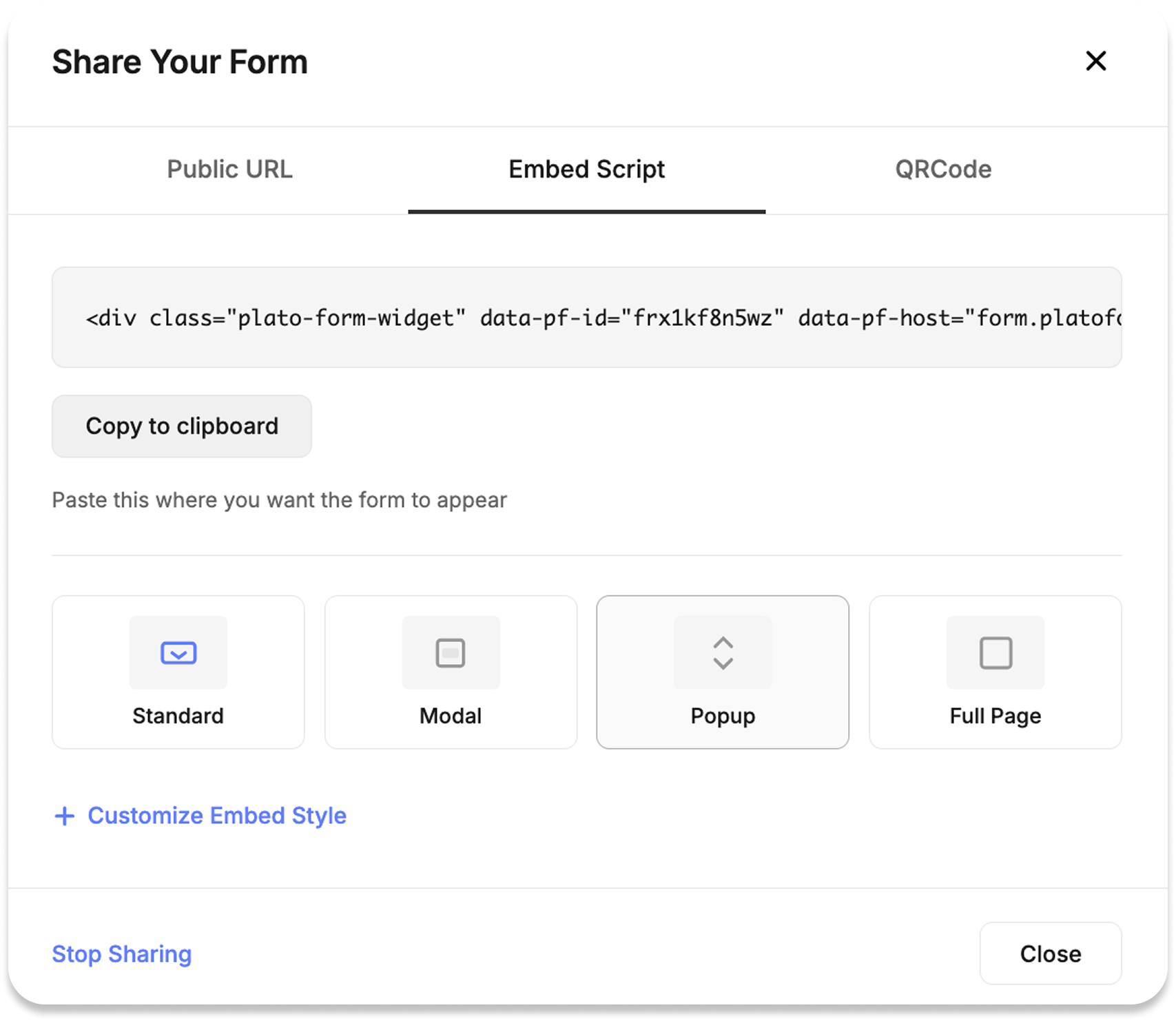Switch to the Public URL tab
The image size is (1176, 1021).
coord(229,169)
